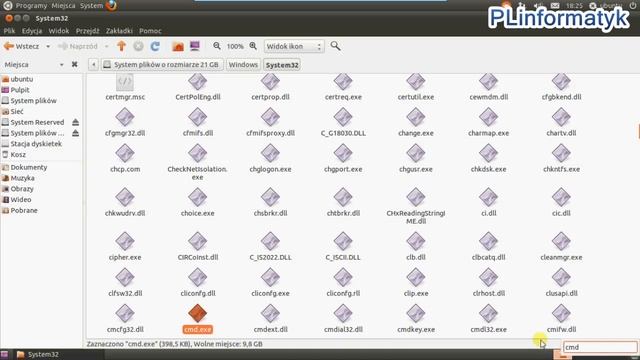Select the chgusr.exe file icon
The width and height of the screenshot is (640, 360).
pos(416,153)
